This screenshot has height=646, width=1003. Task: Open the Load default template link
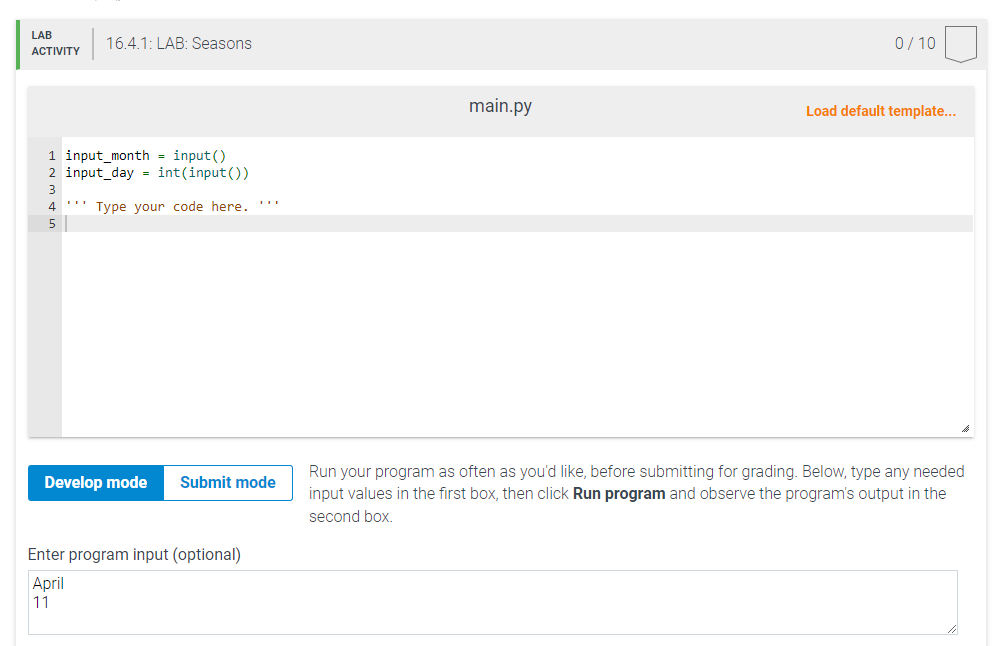tap(880, 111)
